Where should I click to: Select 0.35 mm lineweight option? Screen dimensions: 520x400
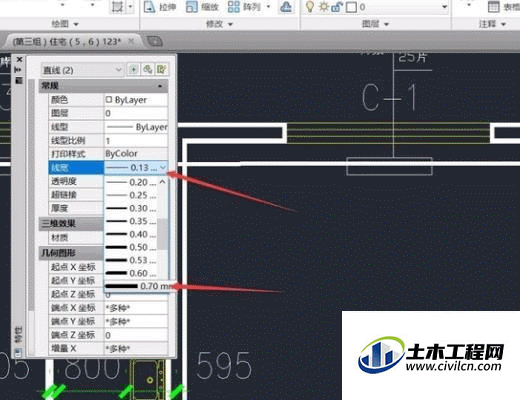click(131, 221)
